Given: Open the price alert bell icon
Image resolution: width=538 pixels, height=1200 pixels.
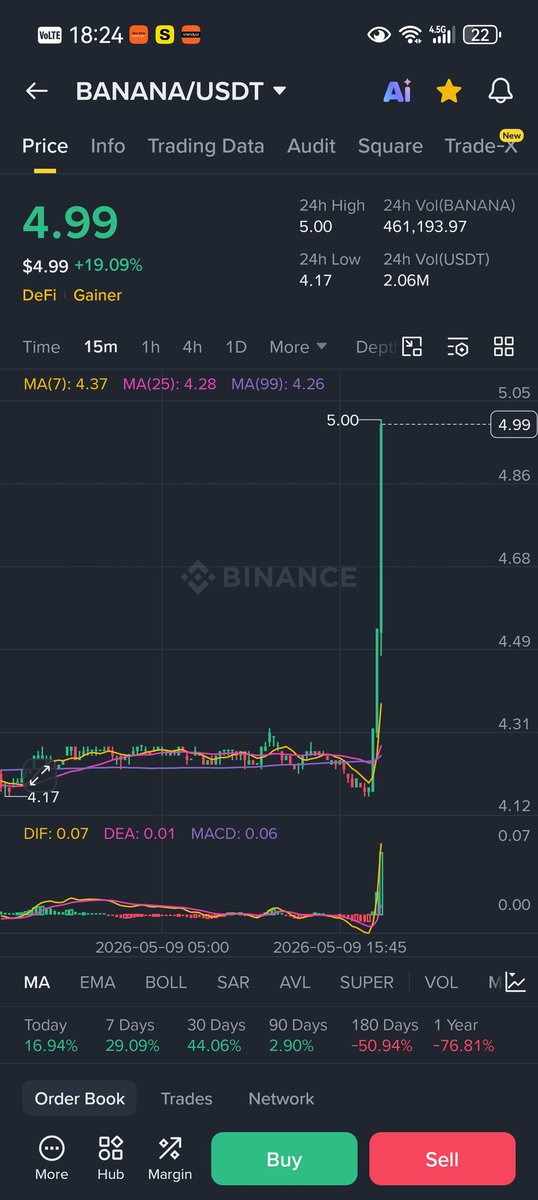Looking at the screenshot, I should coord(500,92).
